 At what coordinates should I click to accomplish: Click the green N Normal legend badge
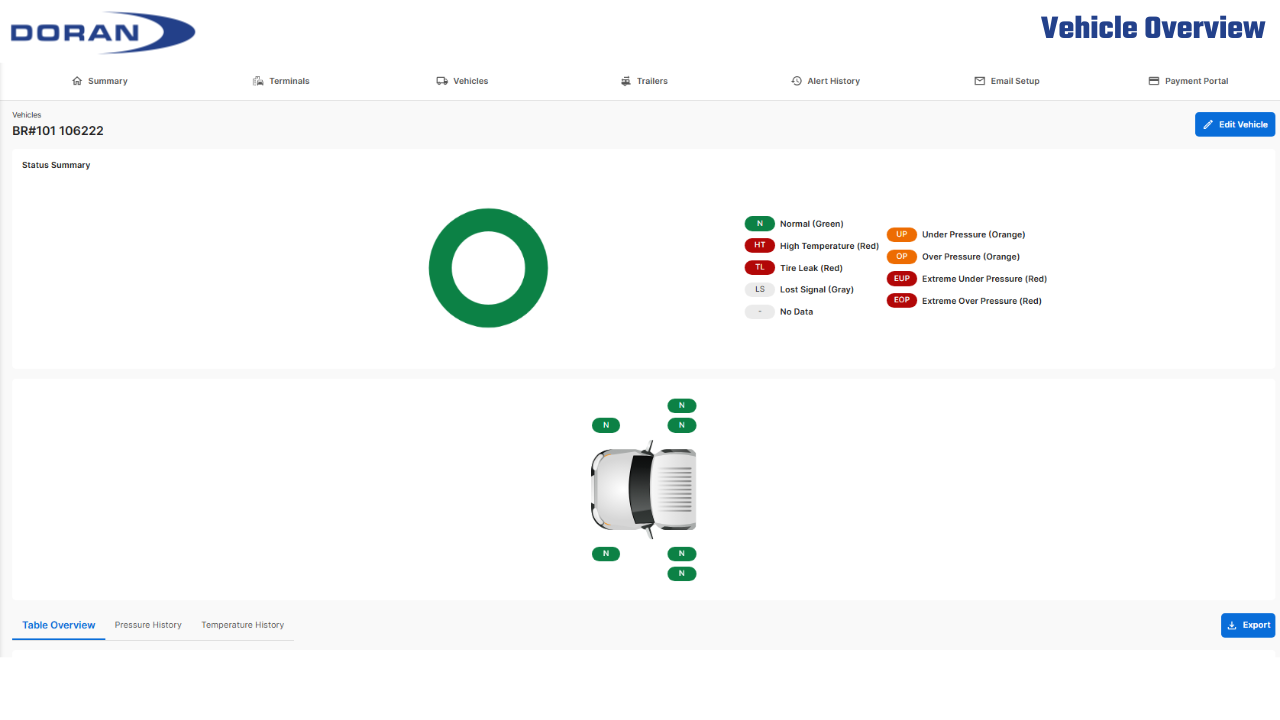click(760, 224)
